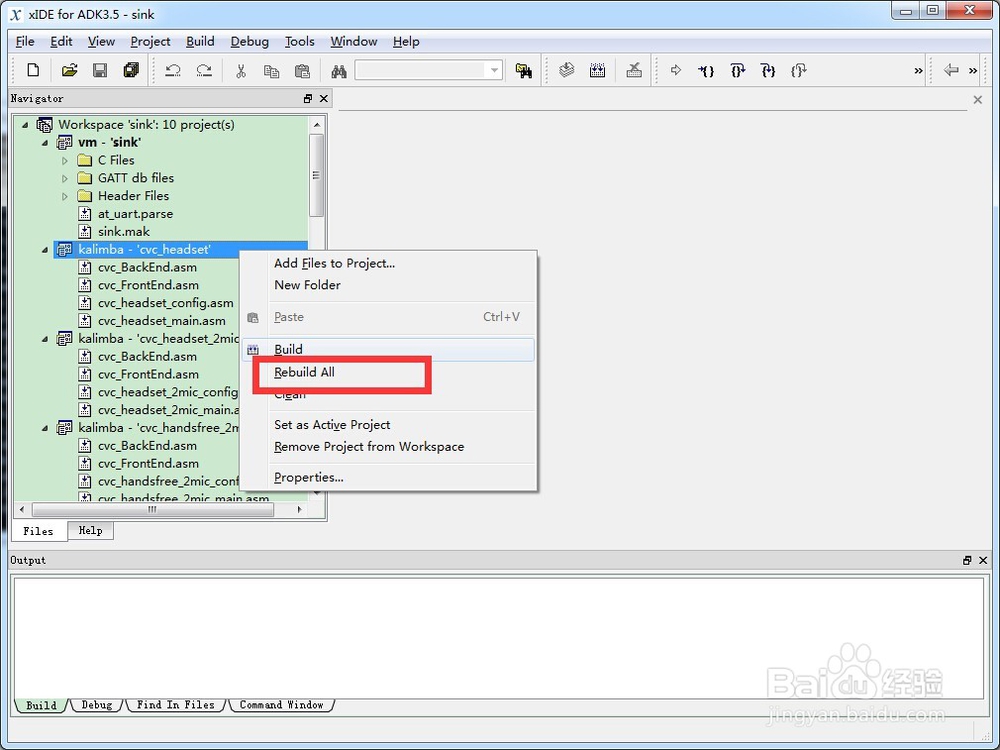The width and height of the screenshot is (1000, 750).
Task: Select cvc_headset_main.asm file
Action: [162, 321]
